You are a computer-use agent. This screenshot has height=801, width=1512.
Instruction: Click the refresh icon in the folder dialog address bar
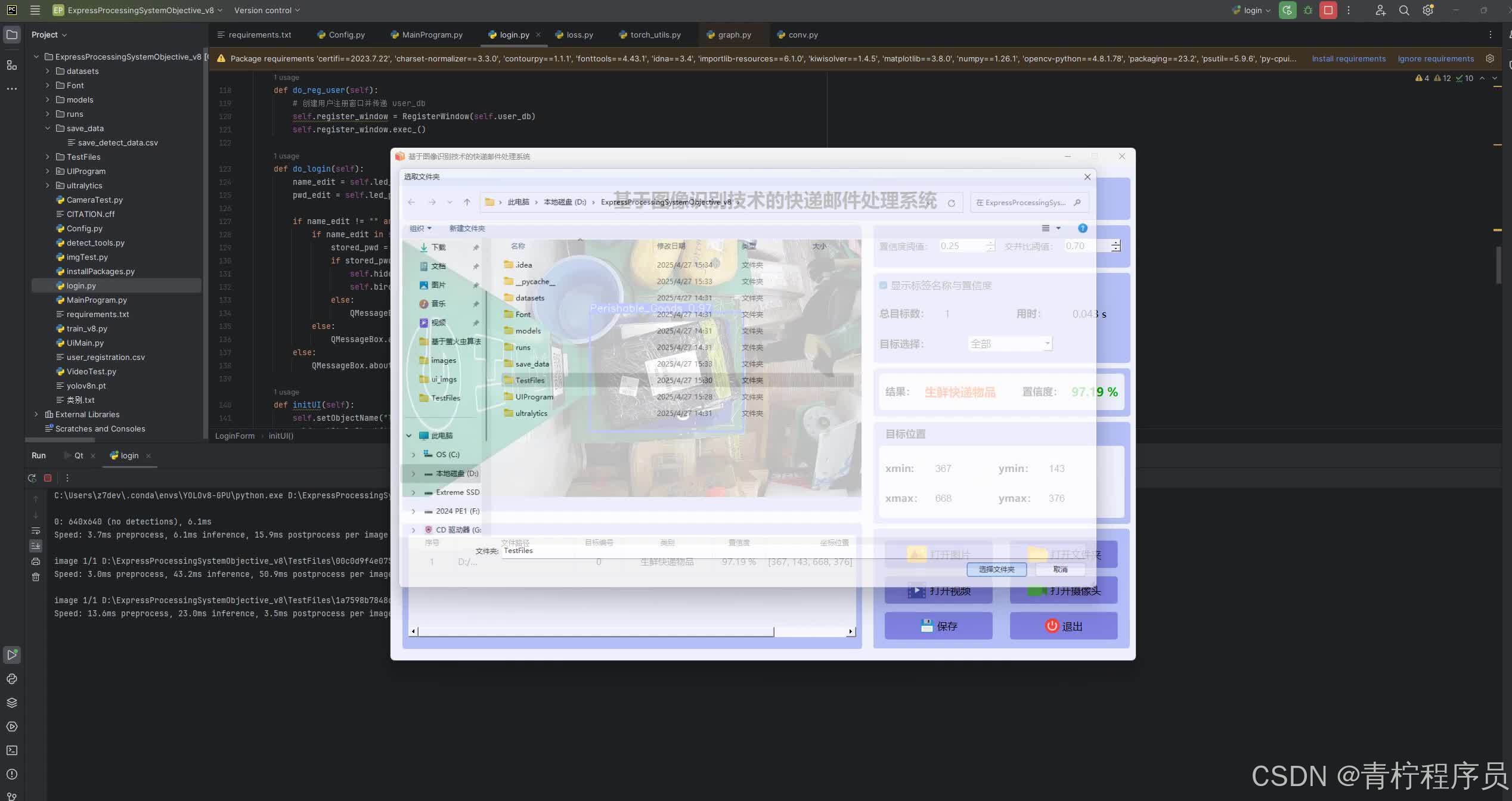coord(952,203)
